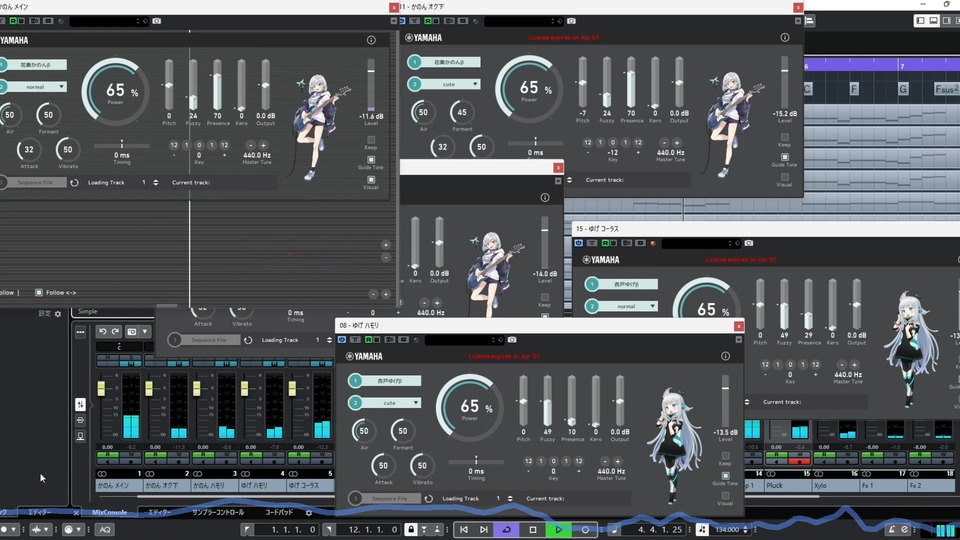Open info icon in ゆげ ハモリ plugin
The height and width of the screenshot is (540, 960).
[x=726, y=356]
